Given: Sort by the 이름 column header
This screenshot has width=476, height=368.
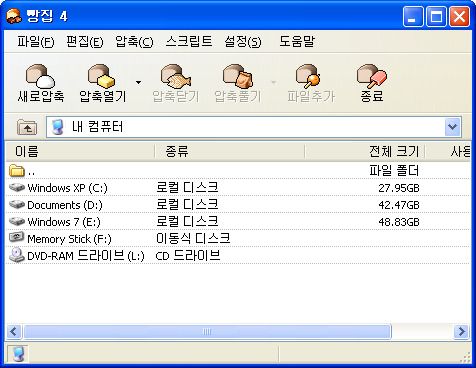Looking at the screenshot, I should pos(80,152).
